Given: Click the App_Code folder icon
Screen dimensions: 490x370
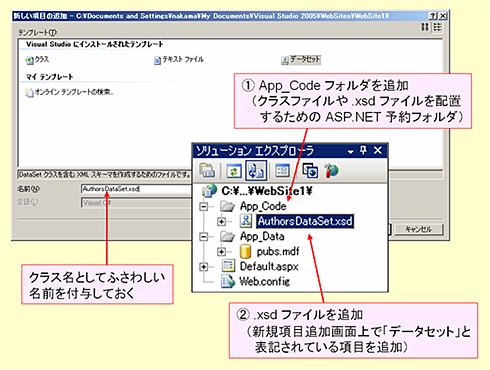Looking at the screenshot, I should (x=227, y=206).
